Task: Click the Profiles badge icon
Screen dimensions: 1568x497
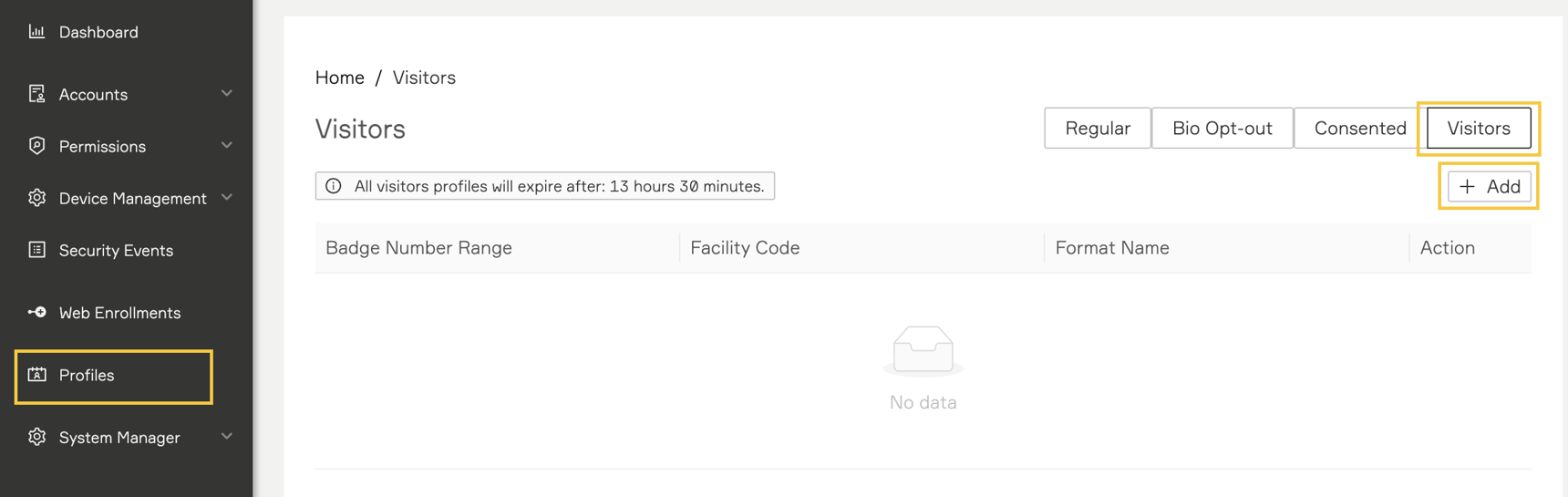Action: pyautogui.click(x=36, y=375)
